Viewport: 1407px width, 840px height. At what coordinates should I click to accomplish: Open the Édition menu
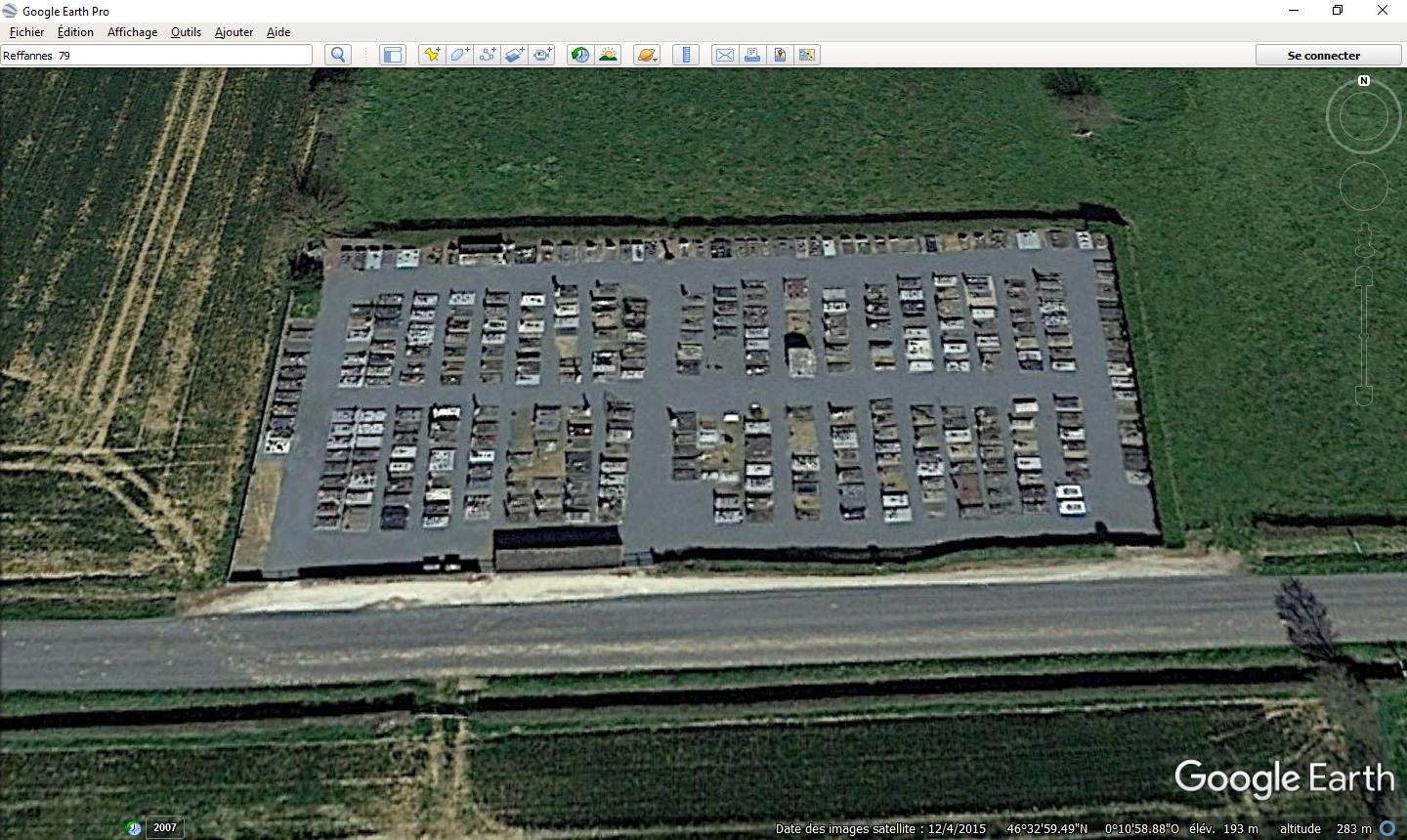[75, 32]
